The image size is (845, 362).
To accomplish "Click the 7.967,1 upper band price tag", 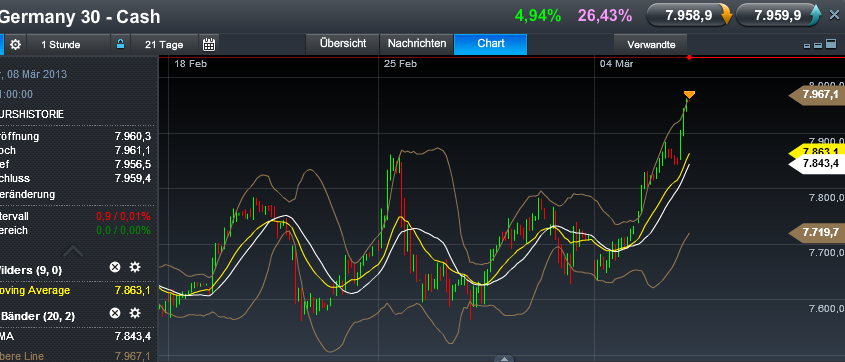I will [816, 95].
